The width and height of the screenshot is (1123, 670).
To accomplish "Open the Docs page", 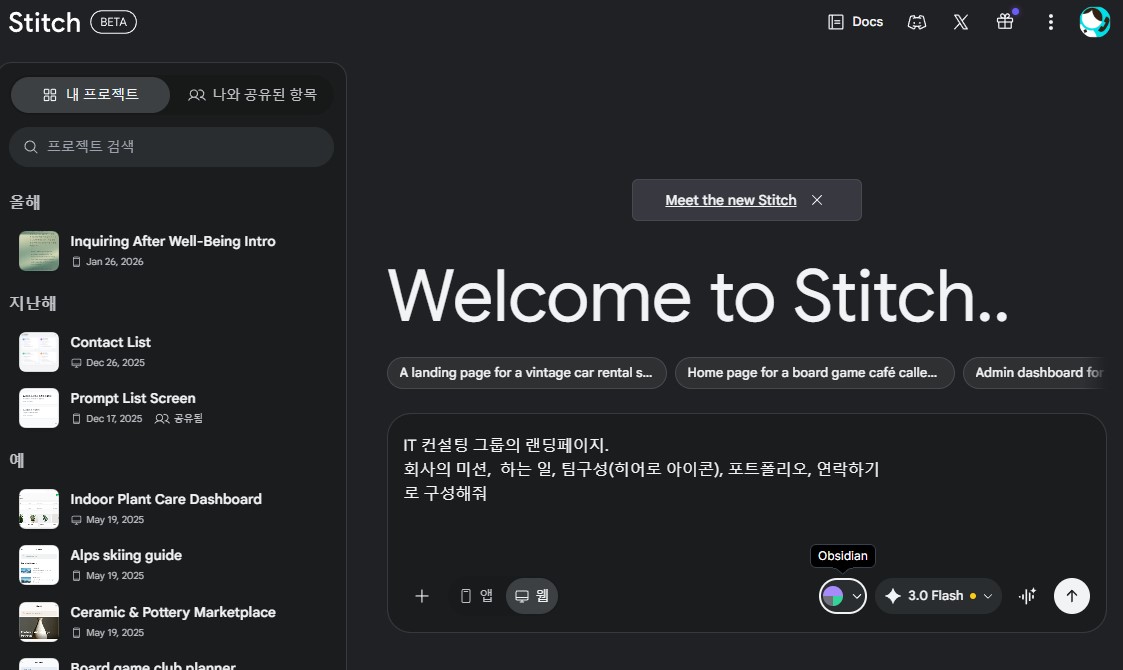I will tap(855, 22).
